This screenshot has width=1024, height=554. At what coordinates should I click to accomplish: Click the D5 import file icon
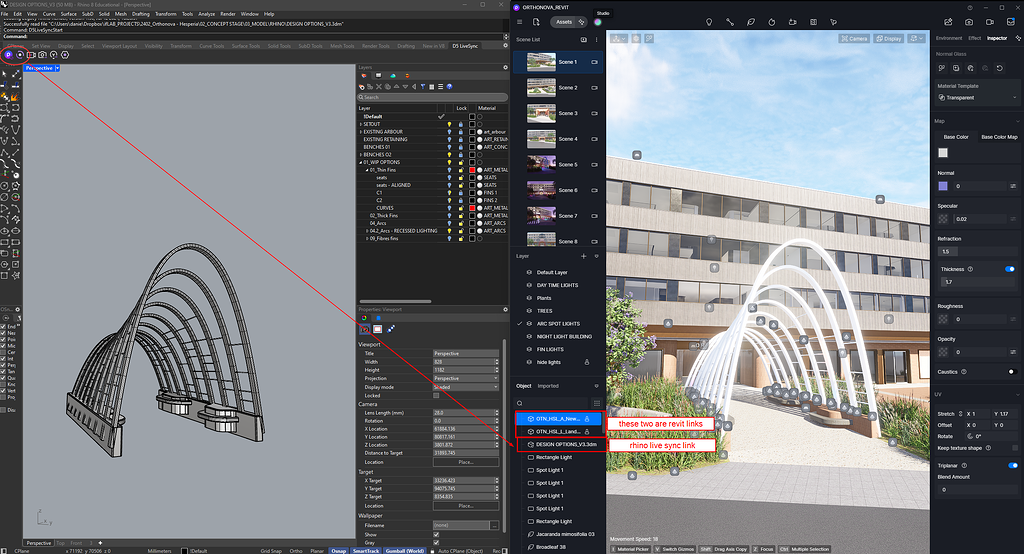click(536, 22)
